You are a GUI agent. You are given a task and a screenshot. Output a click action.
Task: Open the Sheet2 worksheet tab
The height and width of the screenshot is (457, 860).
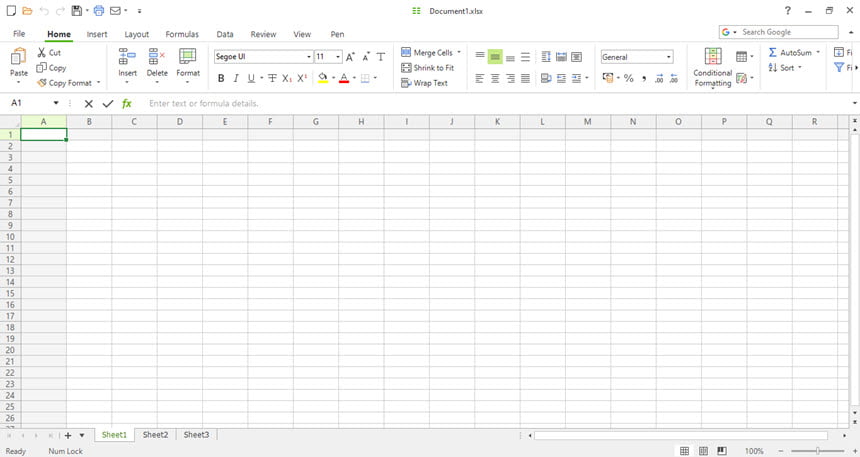(155, 435)
